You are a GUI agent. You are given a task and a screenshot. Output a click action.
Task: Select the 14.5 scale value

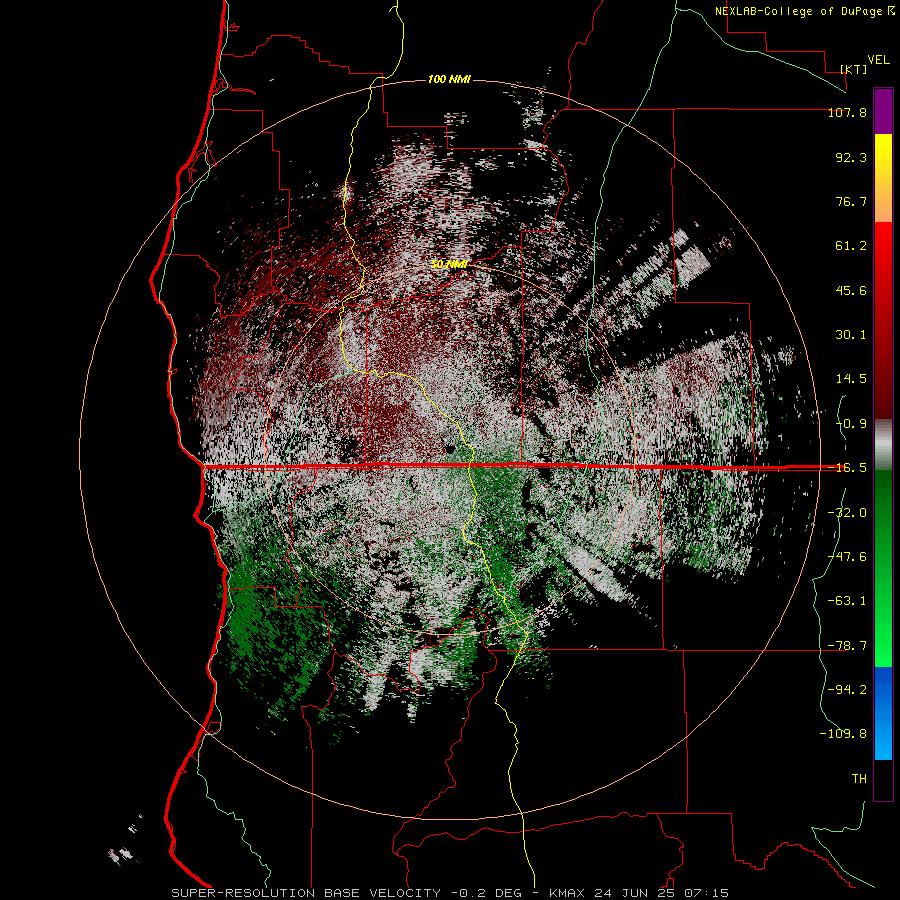[x=851, y=379]
